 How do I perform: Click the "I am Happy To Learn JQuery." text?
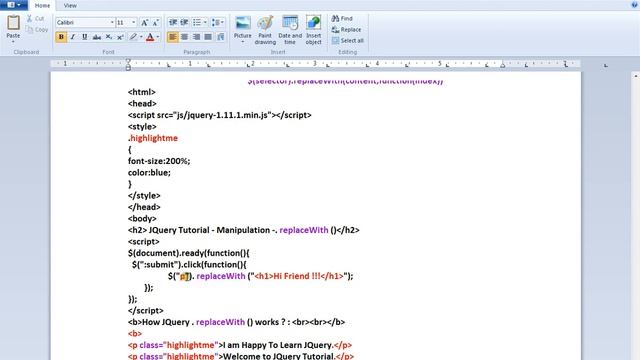pyautogui.click(x=278, y=345)
